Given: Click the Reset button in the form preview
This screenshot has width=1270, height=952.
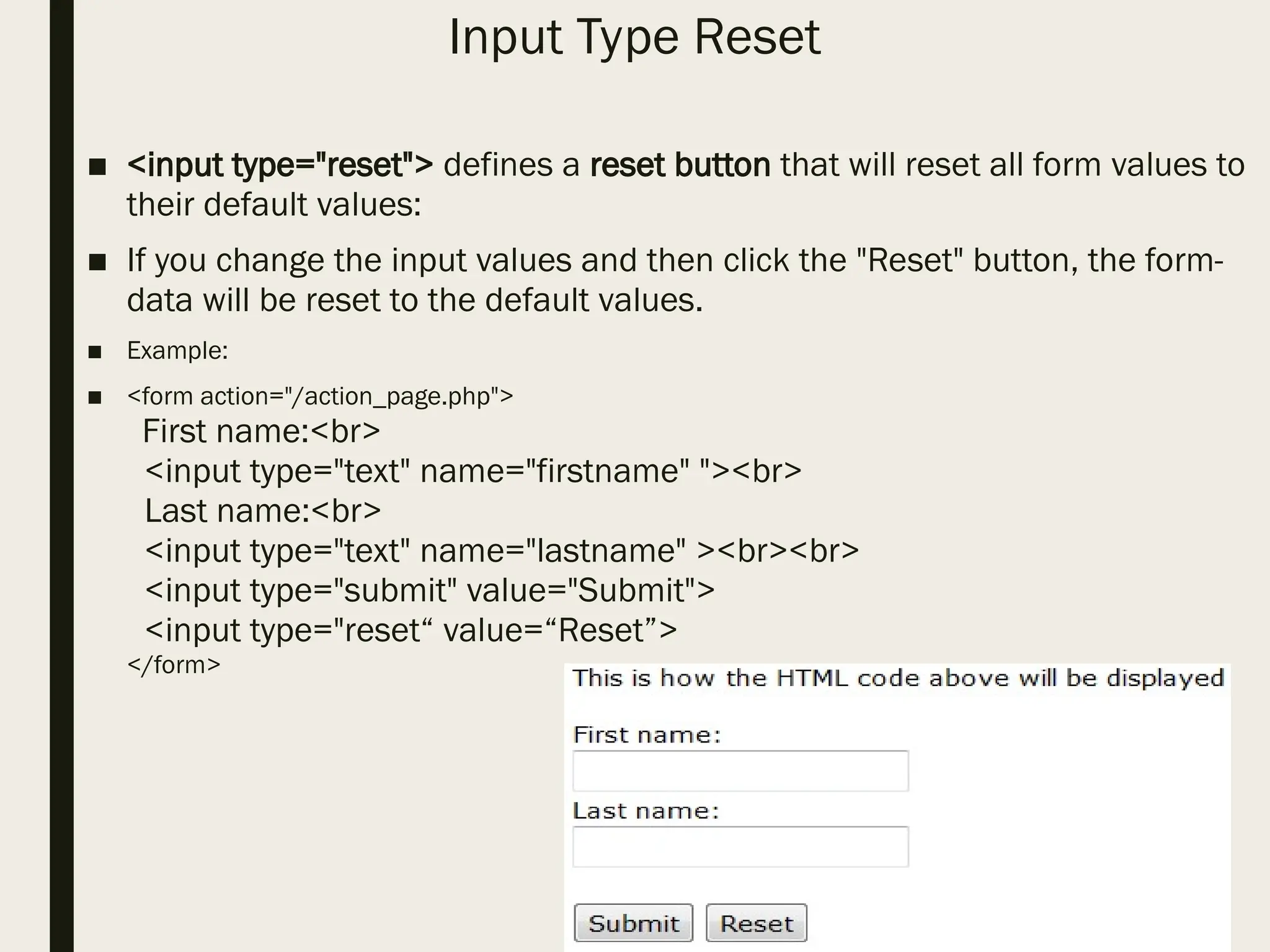Looking at the screenshot, I should (x=757, y=923).
